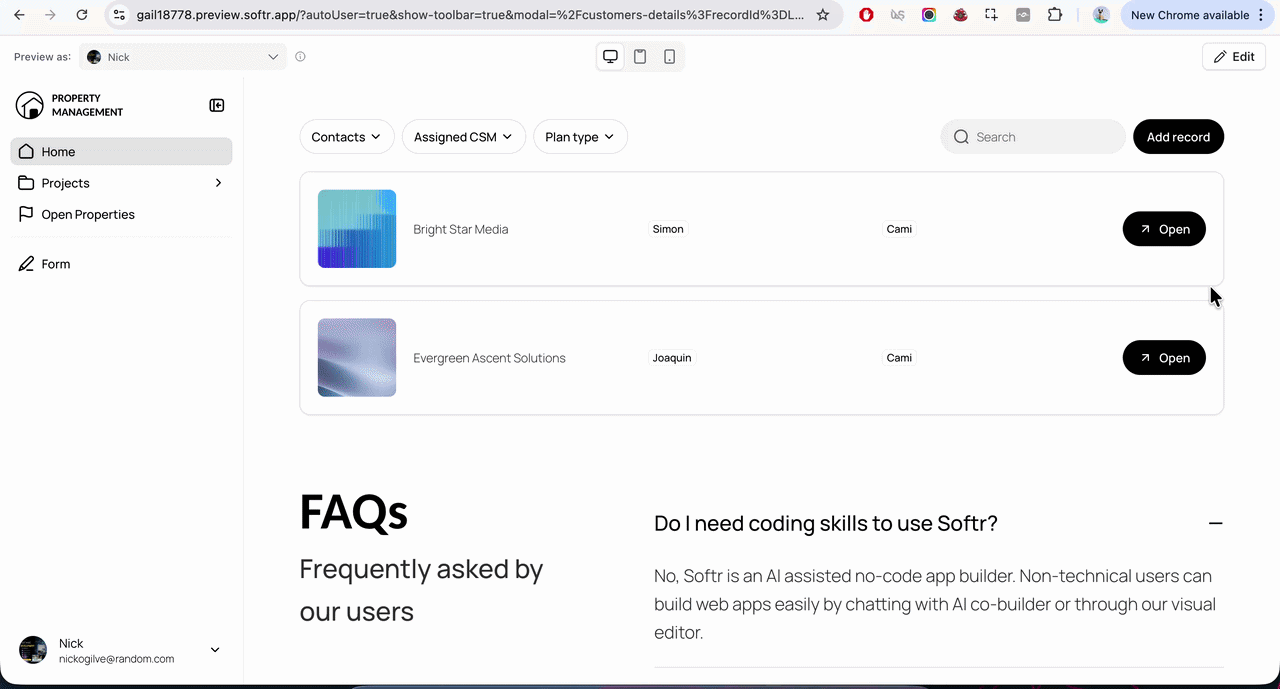Switch to mobile preview mode
Viewport: 1280px width, 689px height.
click(670, 57)
